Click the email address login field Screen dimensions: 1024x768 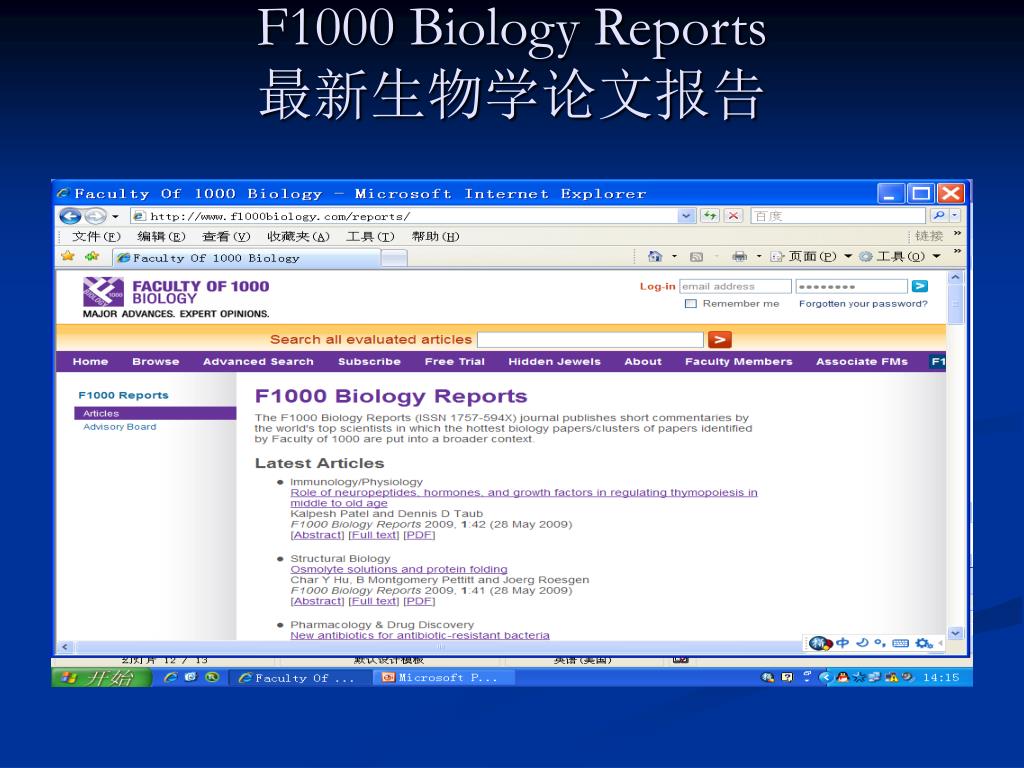click(735, 286)
